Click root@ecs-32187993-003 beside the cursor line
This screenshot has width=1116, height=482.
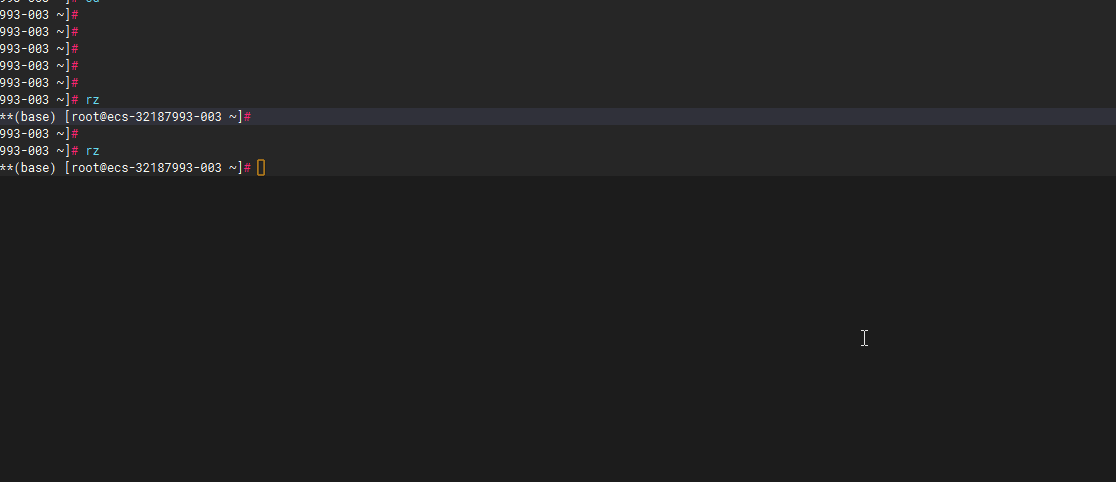pyautogui.click(x=147, y=168)
